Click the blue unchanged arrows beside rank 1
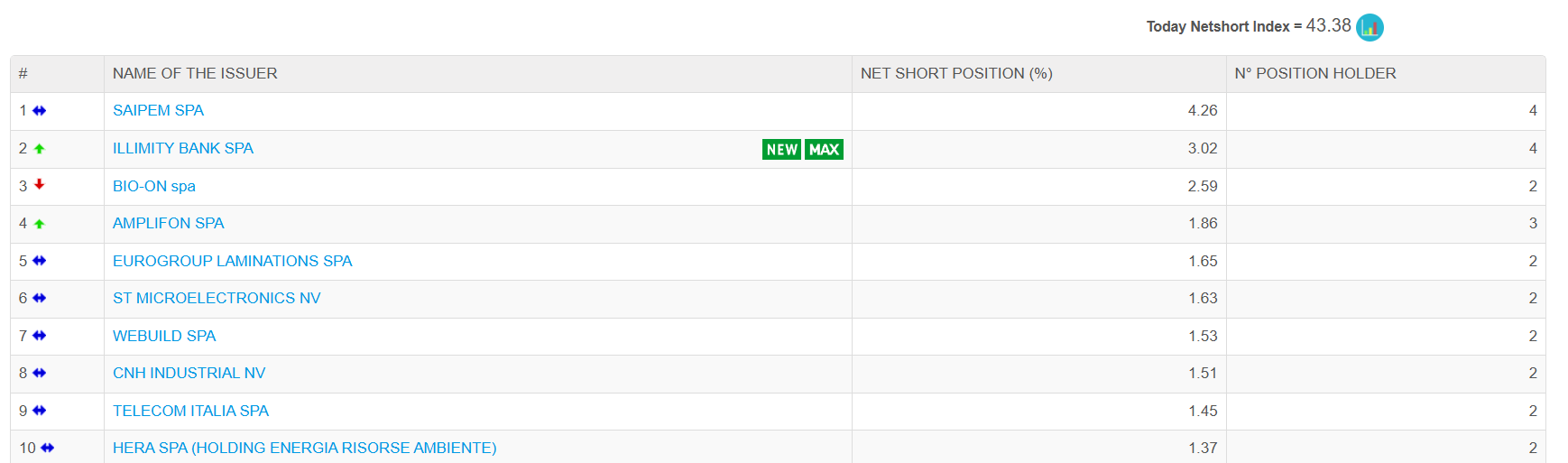Image resolution: width=1568 pixels, height=463 pixels. [39, 110]
